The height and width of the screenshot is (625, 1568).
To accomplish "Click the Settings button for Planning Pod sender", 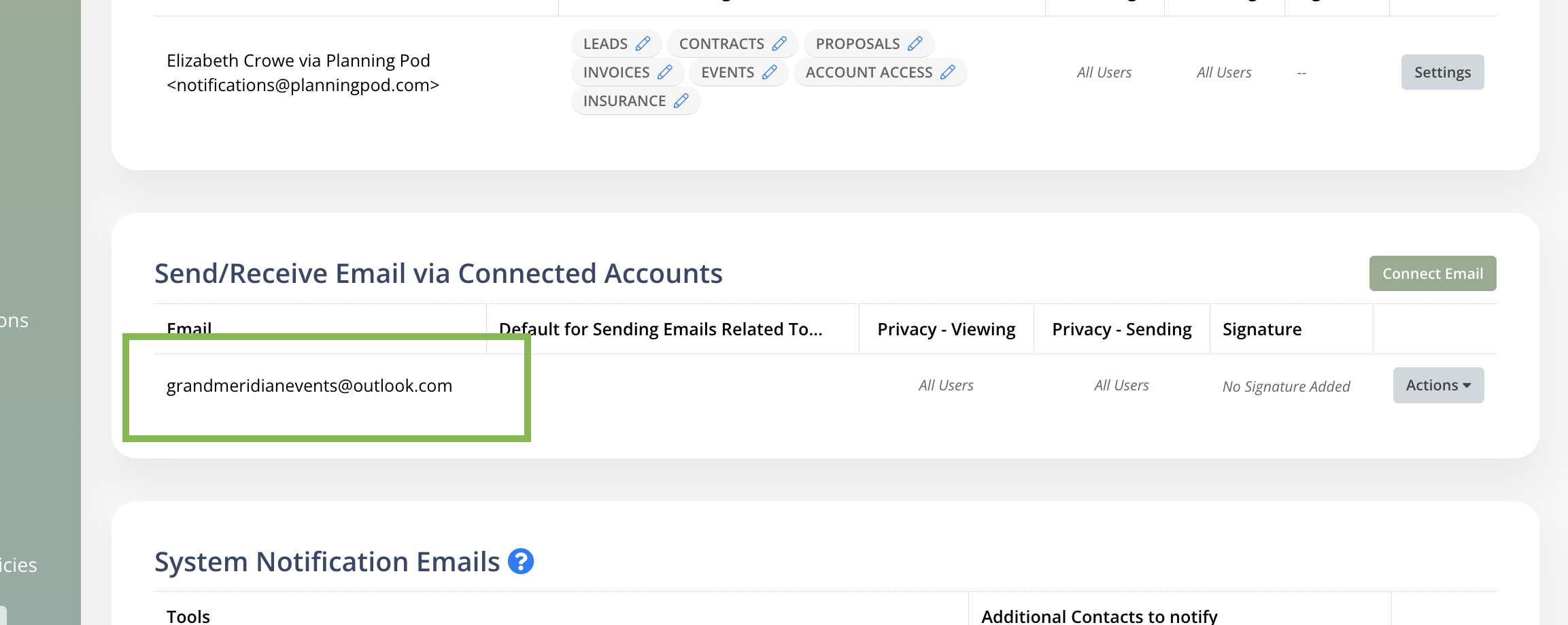I will (1442, 72).
